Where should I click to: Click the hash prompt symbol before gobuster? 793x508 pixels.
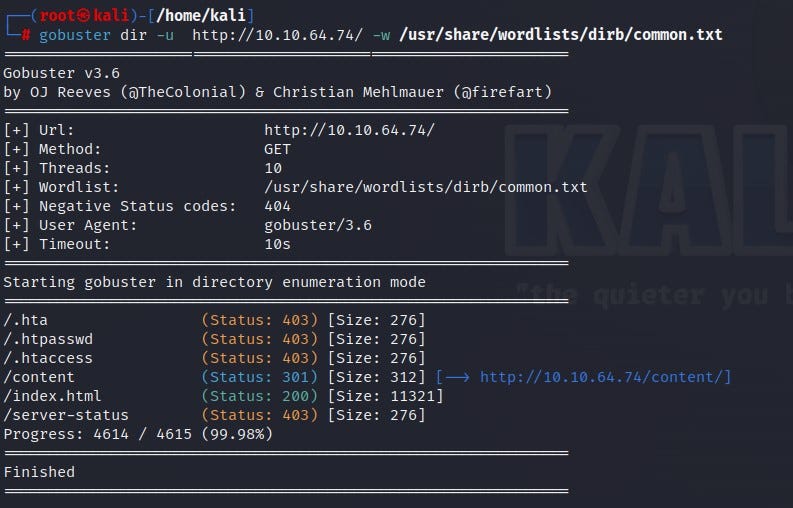(x=27, y=35)
